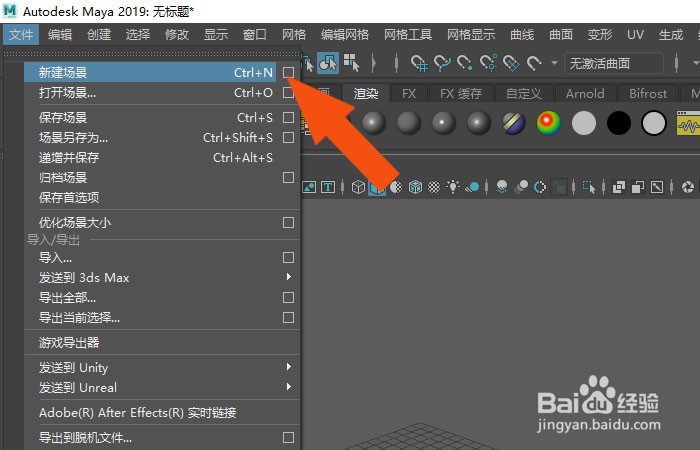Click the 无激活曲面 field

coord(614,63)
